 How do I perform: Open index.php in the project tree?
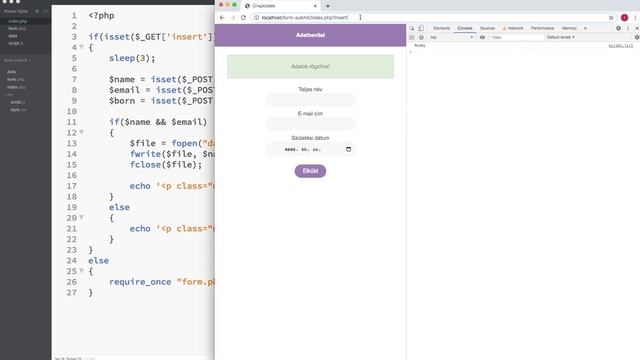click(x=16, y=87)
